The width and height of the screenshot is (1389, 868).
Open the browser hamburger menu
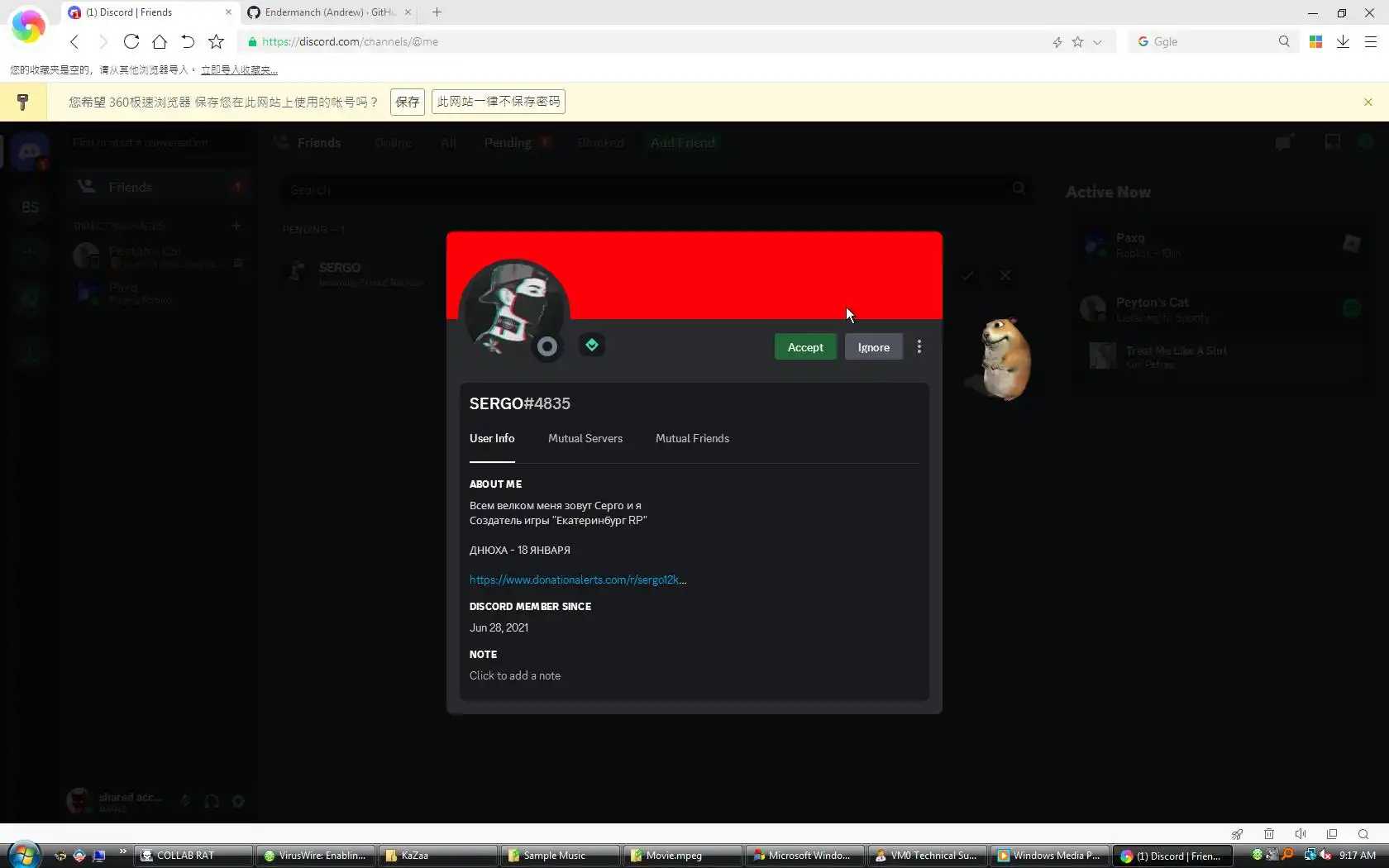coord(1370,41)
